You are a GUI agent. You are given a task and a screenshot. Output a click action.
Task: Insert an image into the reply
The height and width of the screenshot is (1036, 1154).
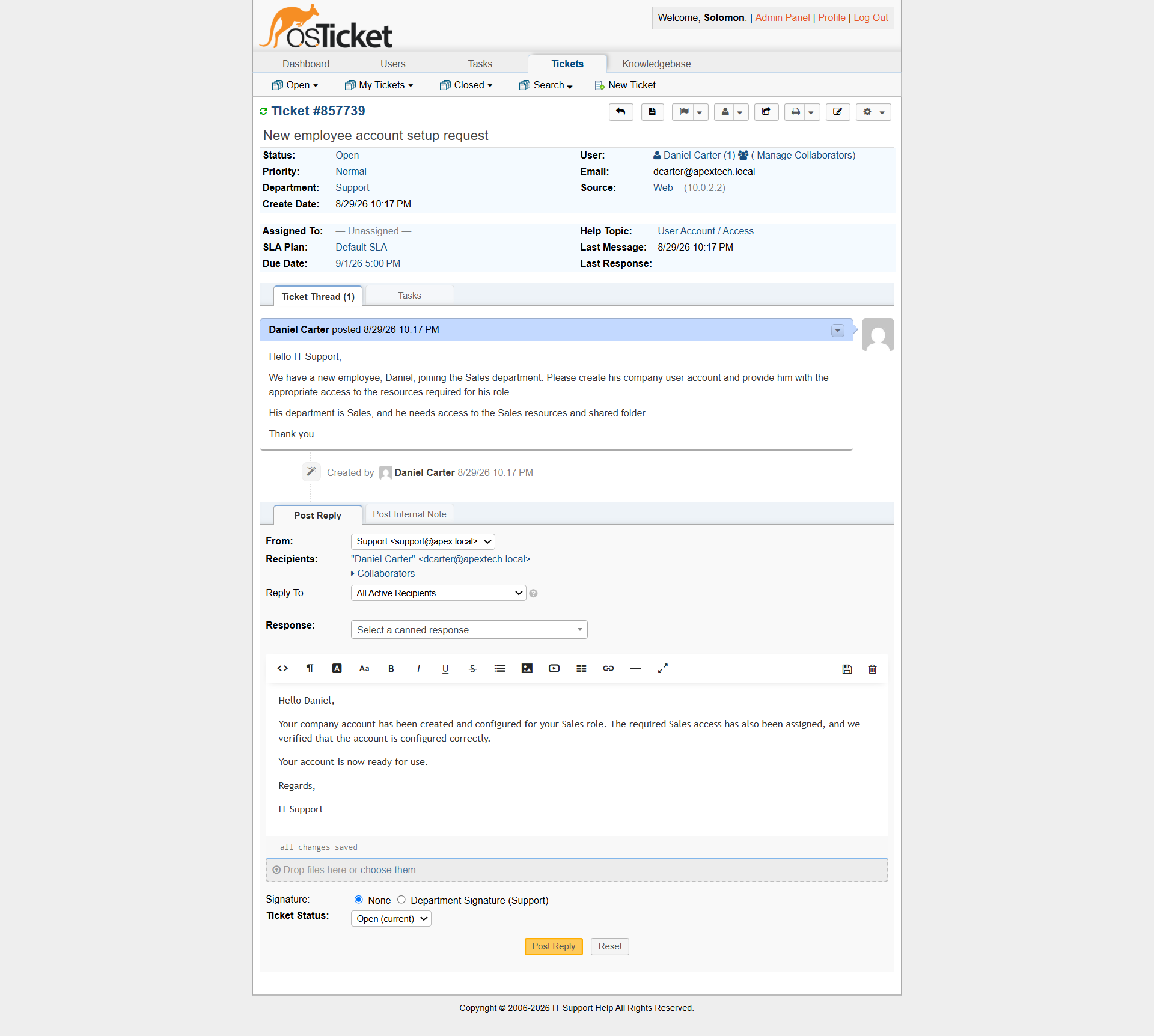coord(527,668)
